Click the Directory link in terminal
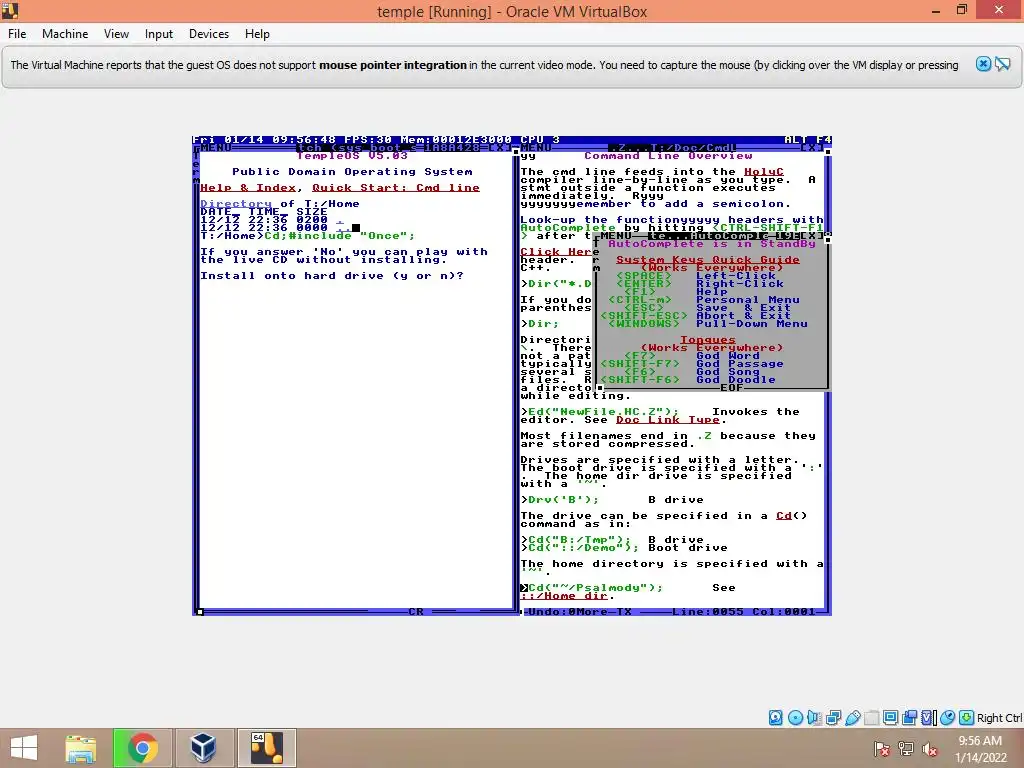Viewport: 1024px width, 768px height. [236, 204]
